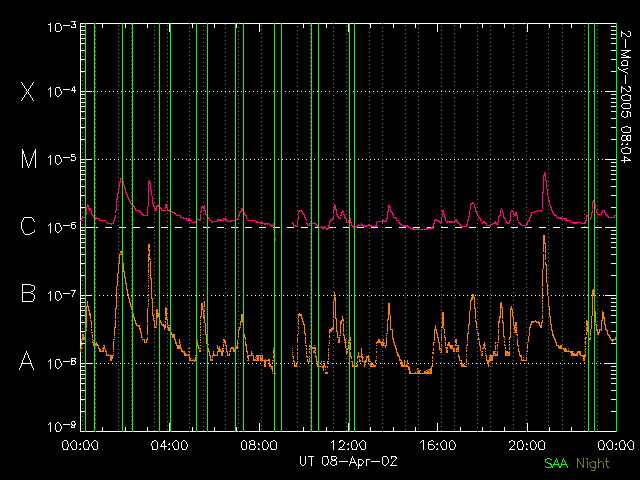Click the green SAA legend entry
The height and width of the screenshot is (480, 640).
(556, 463)
